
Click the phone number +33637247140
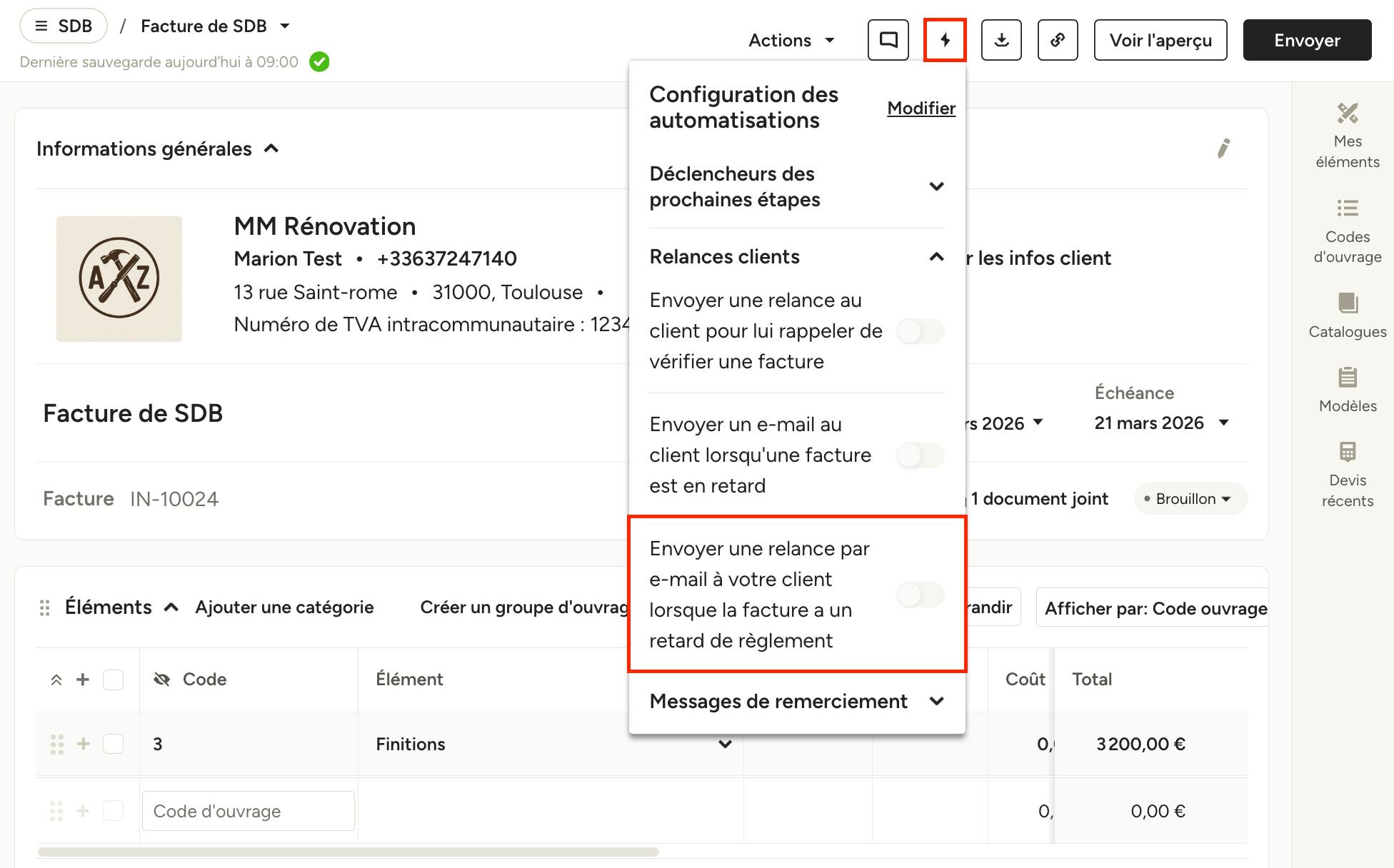[x=447, y=258]
